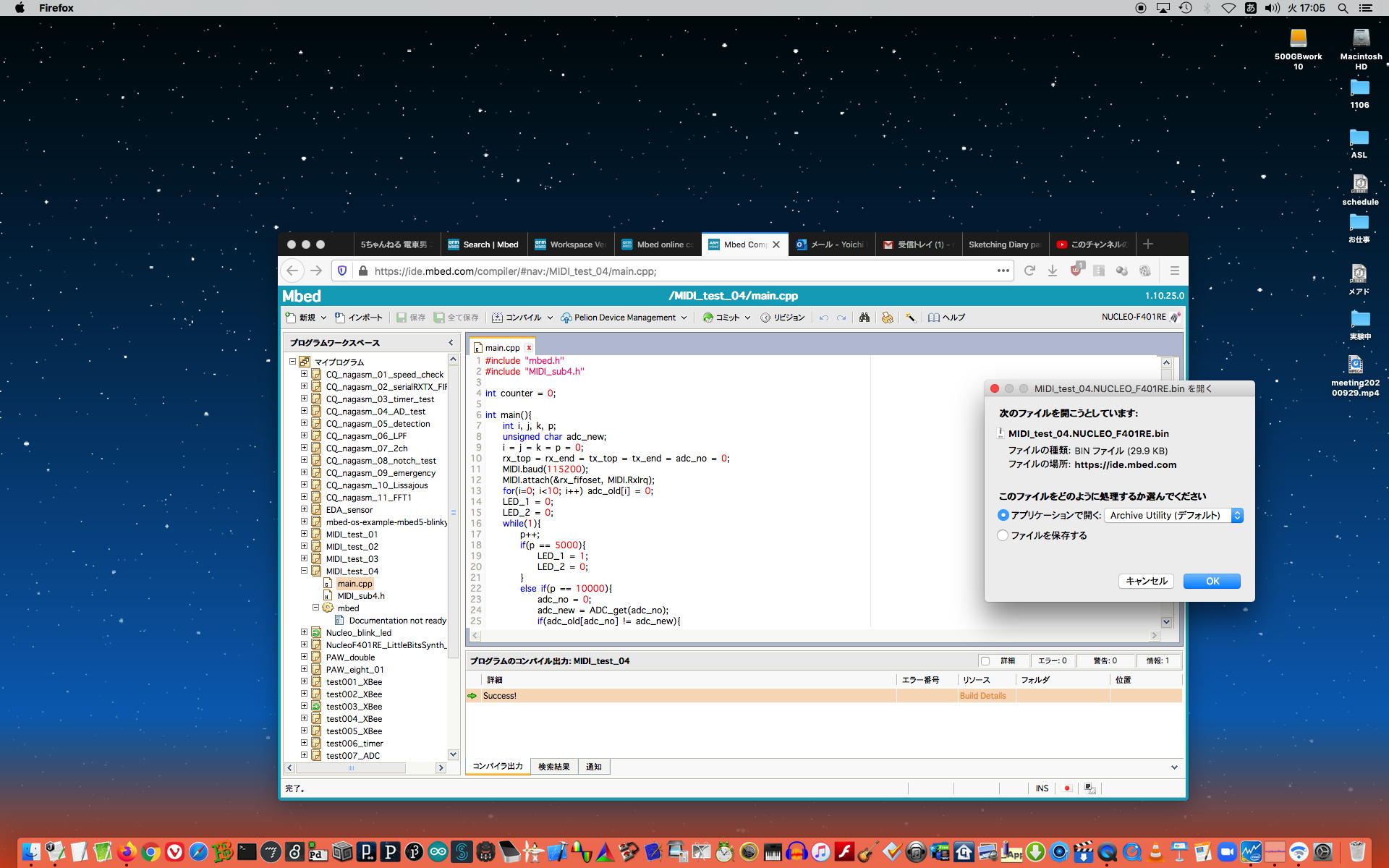Switch to 'Search | Mbed' browser tab

(x=483, y=244)
